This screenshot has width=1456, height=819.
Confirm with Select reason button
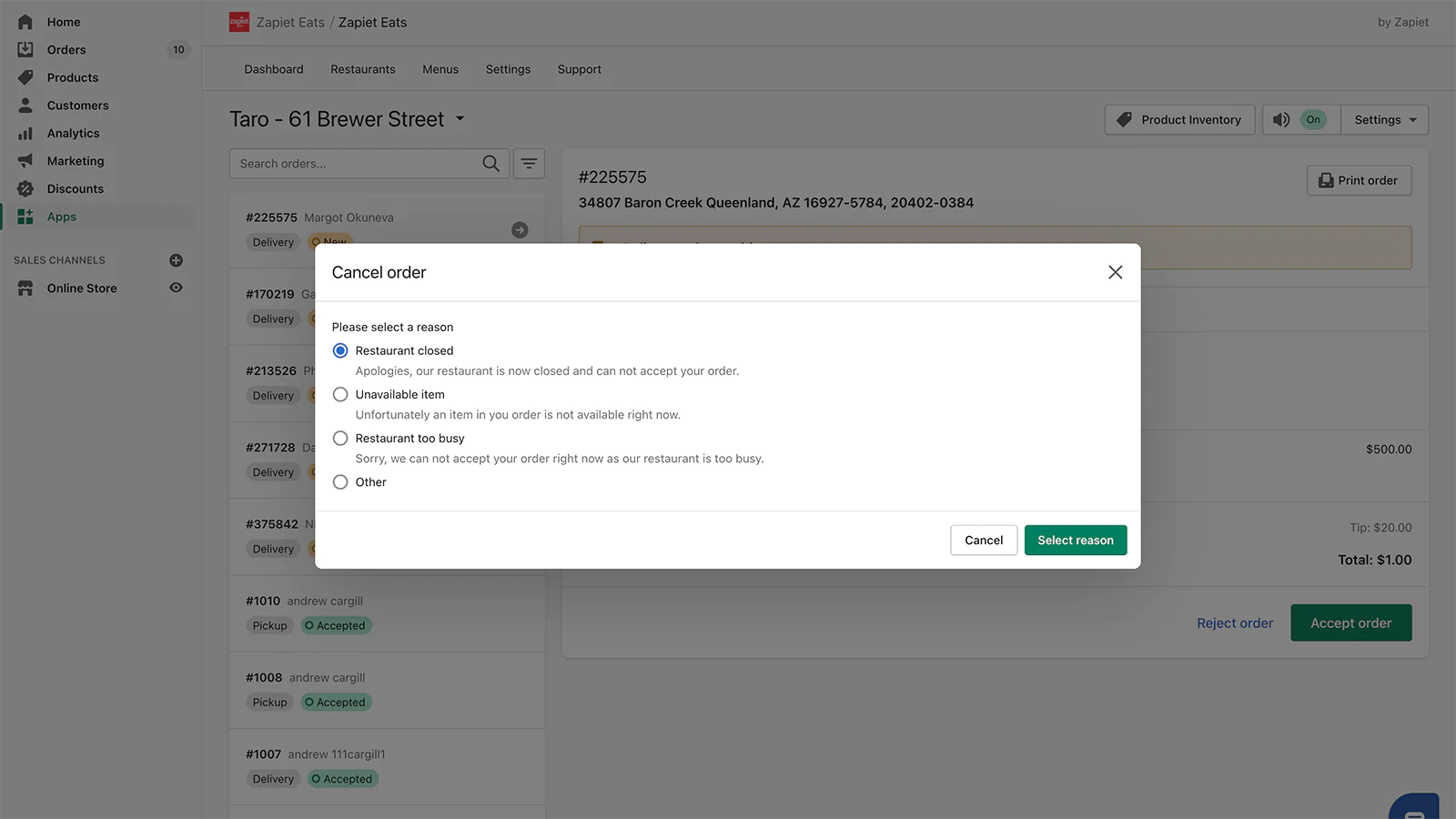(1075, 541)
